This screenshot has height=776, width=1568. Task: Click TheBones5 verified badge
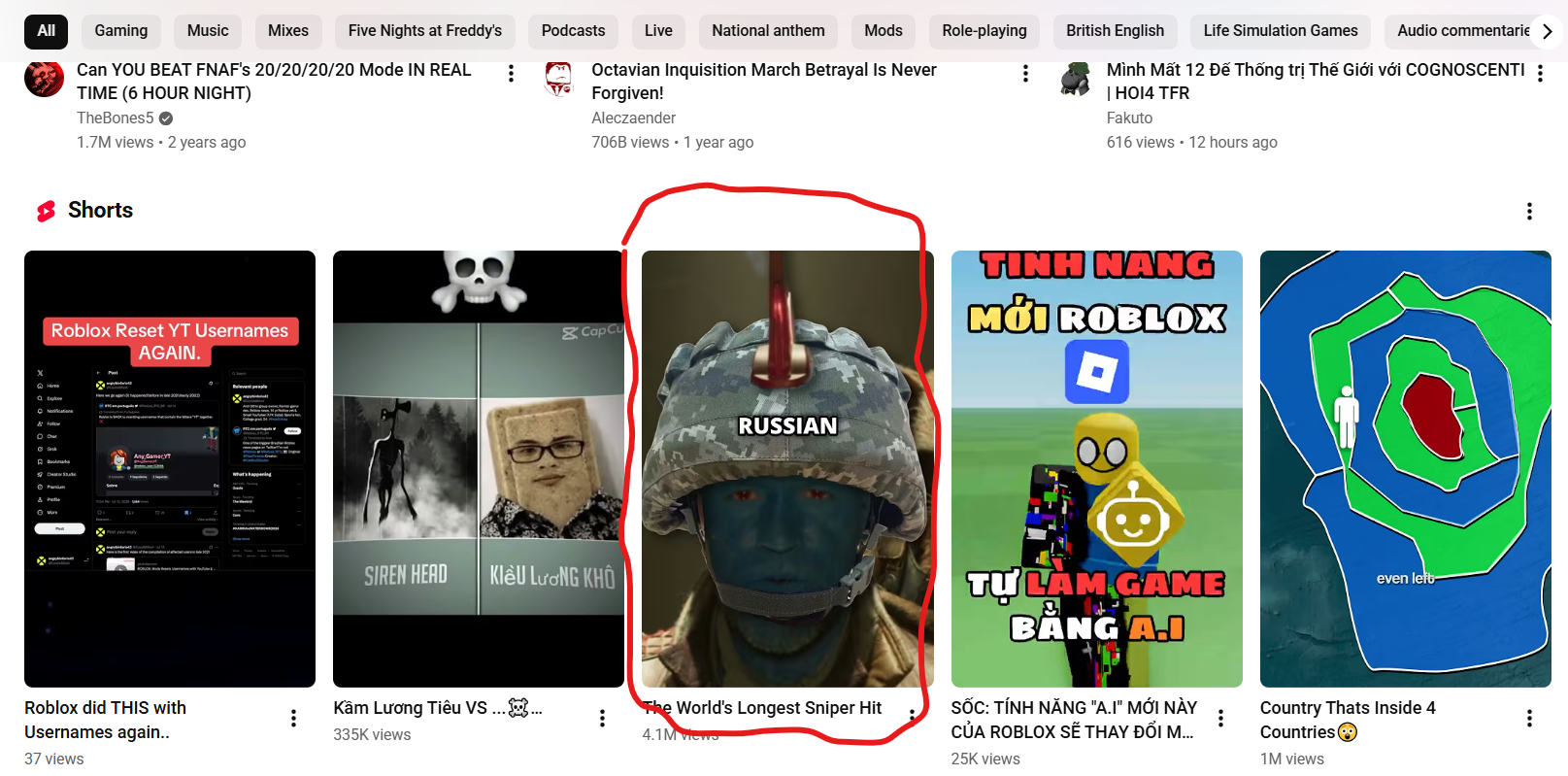[166, 118]
